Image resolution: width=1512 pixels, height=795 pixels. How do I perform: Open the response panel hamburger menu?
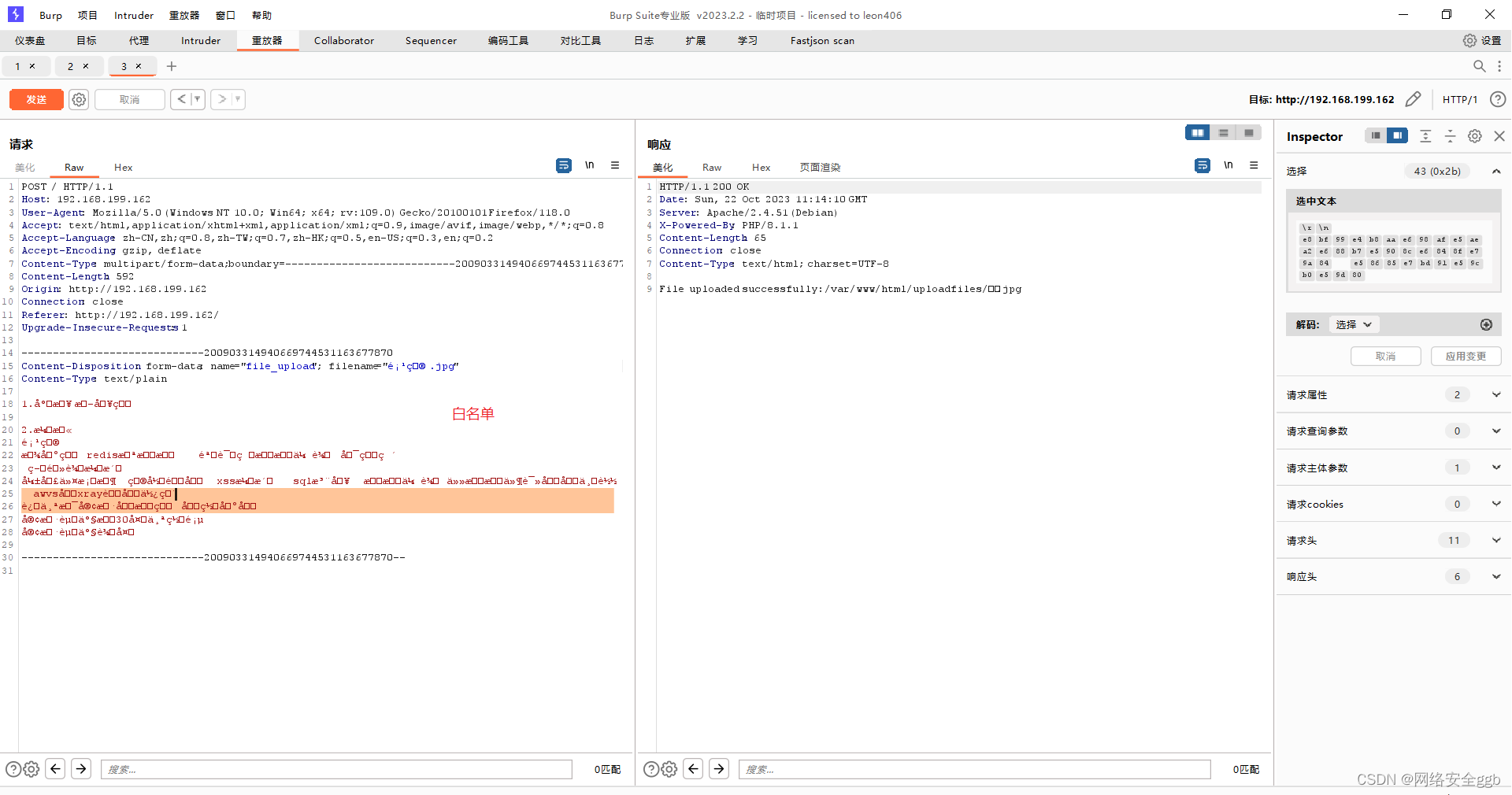(1254, 165)
